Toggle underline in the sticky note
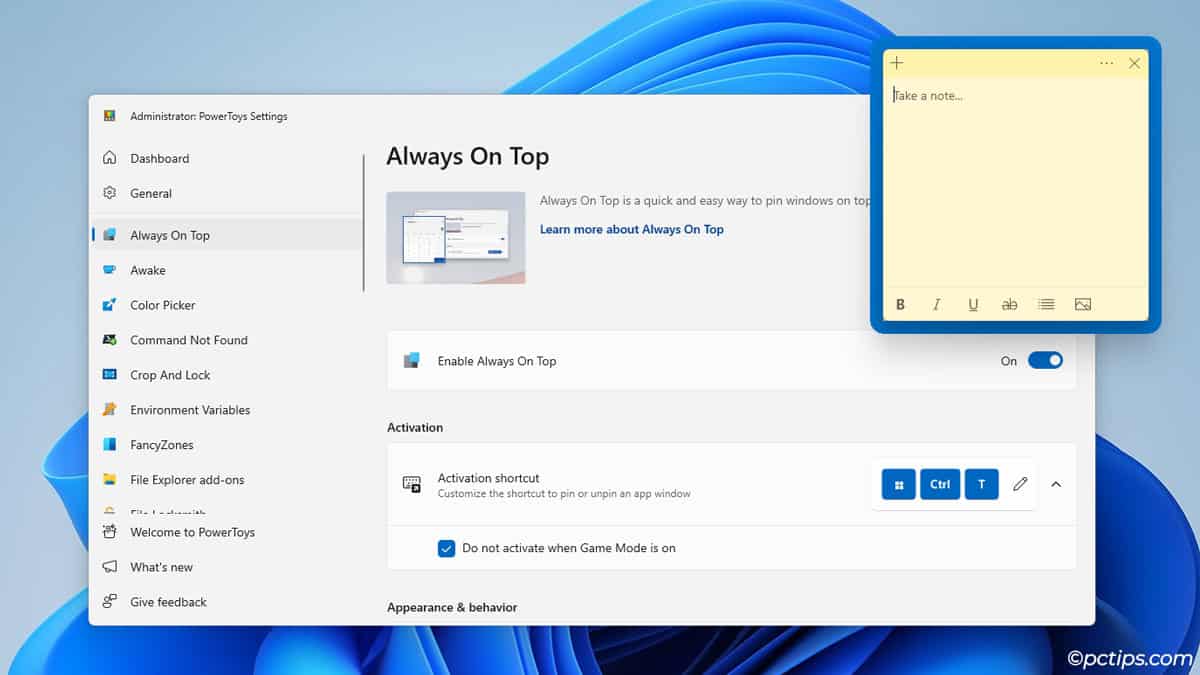1200x675 pixels. (973, 304)
